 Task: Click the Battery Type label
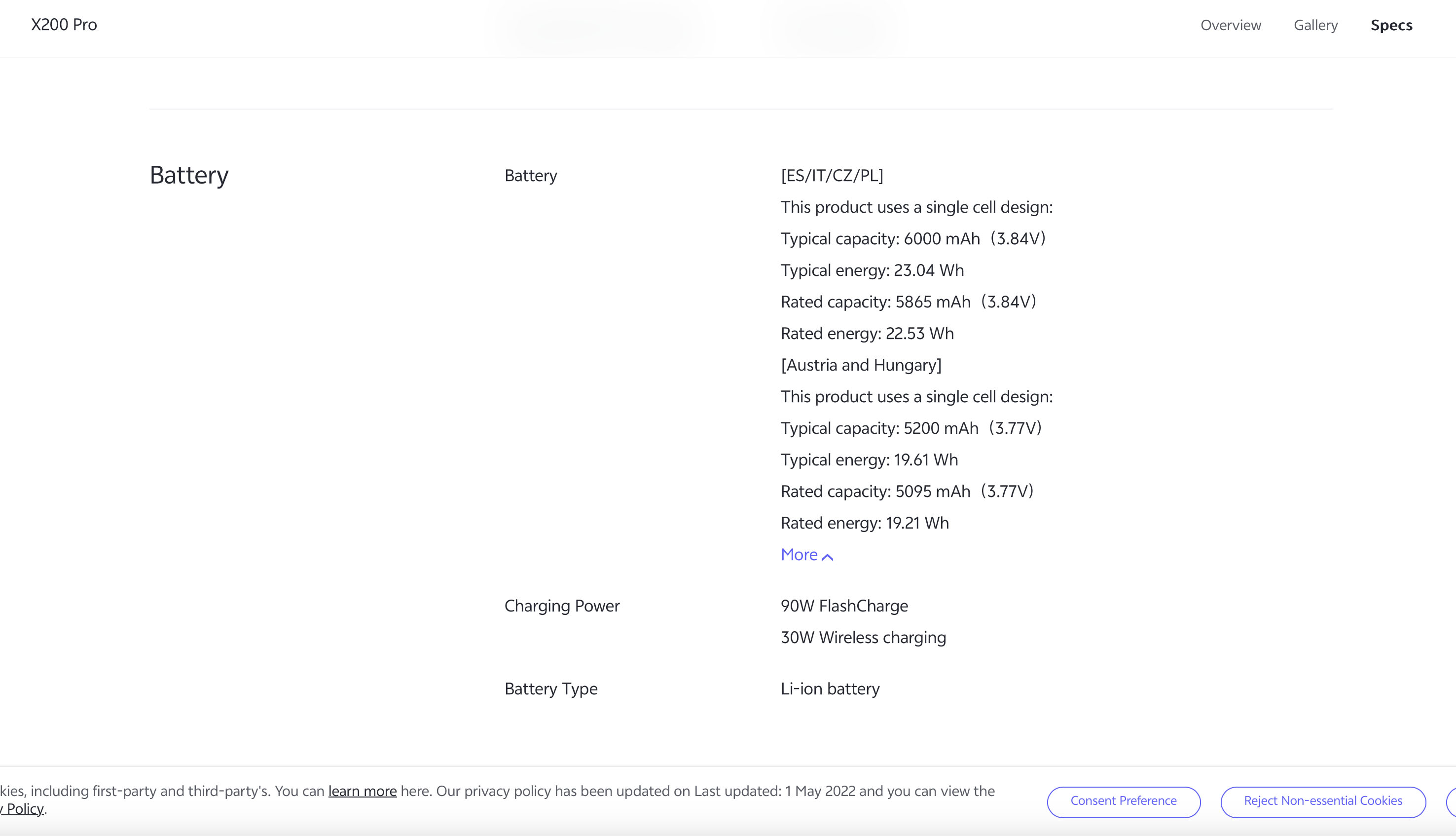click(551, 688)
